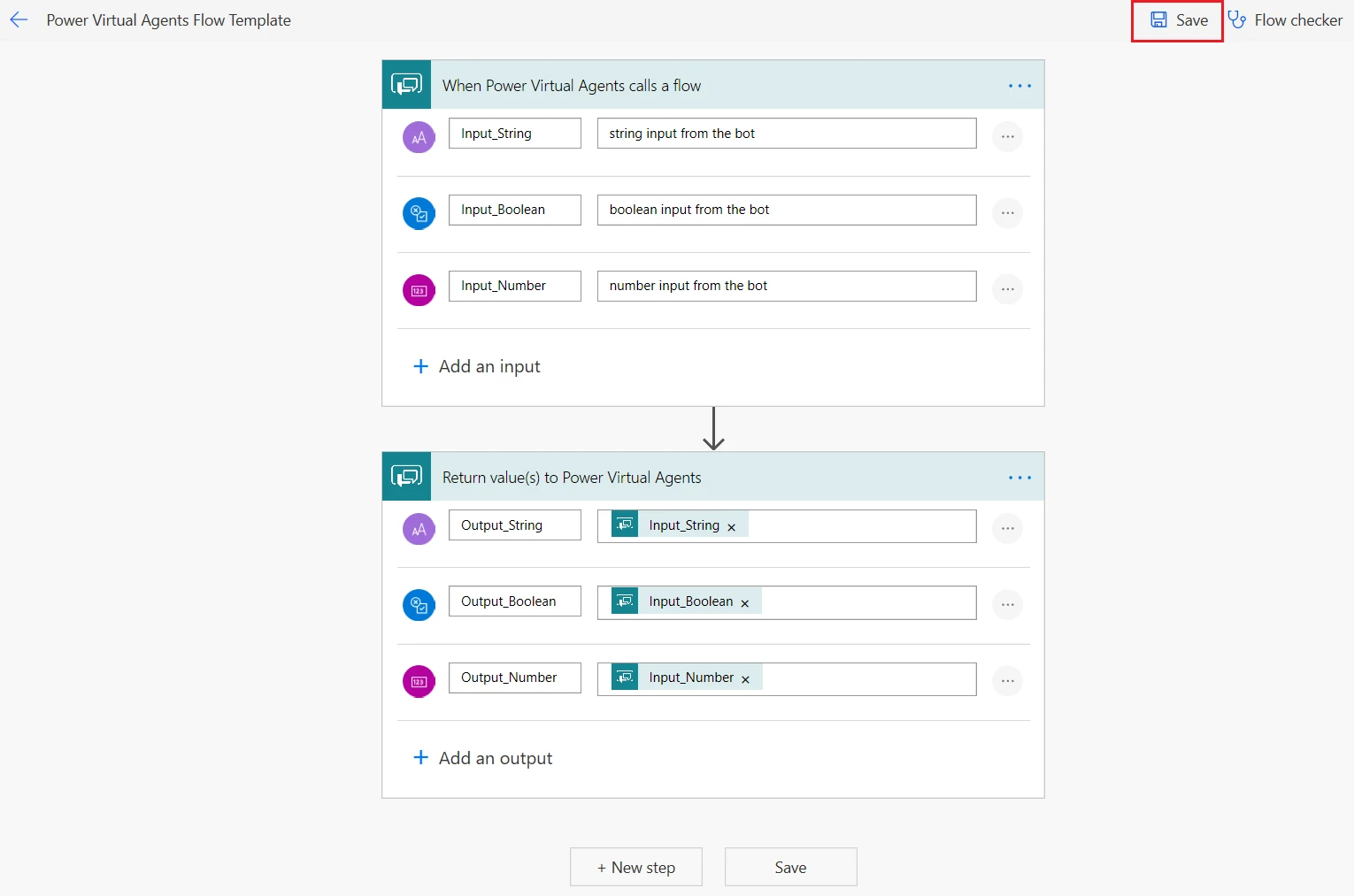Open Return value(s) card's ellipsis menu
The width and height of the screenshot is (1354, 896).
1019,478
